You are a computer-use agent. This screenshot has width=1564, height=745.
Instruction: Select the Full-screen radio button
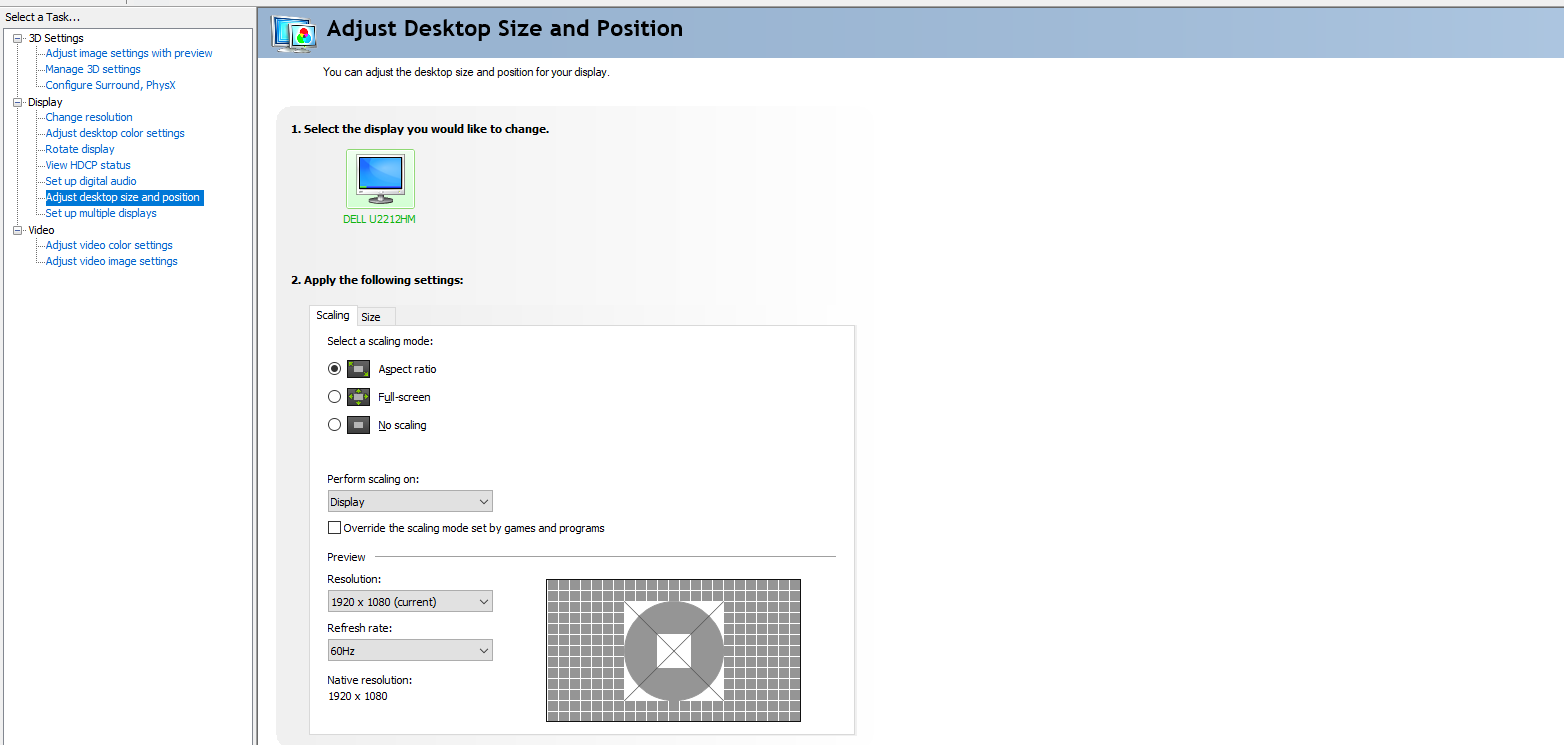(335, 397)
